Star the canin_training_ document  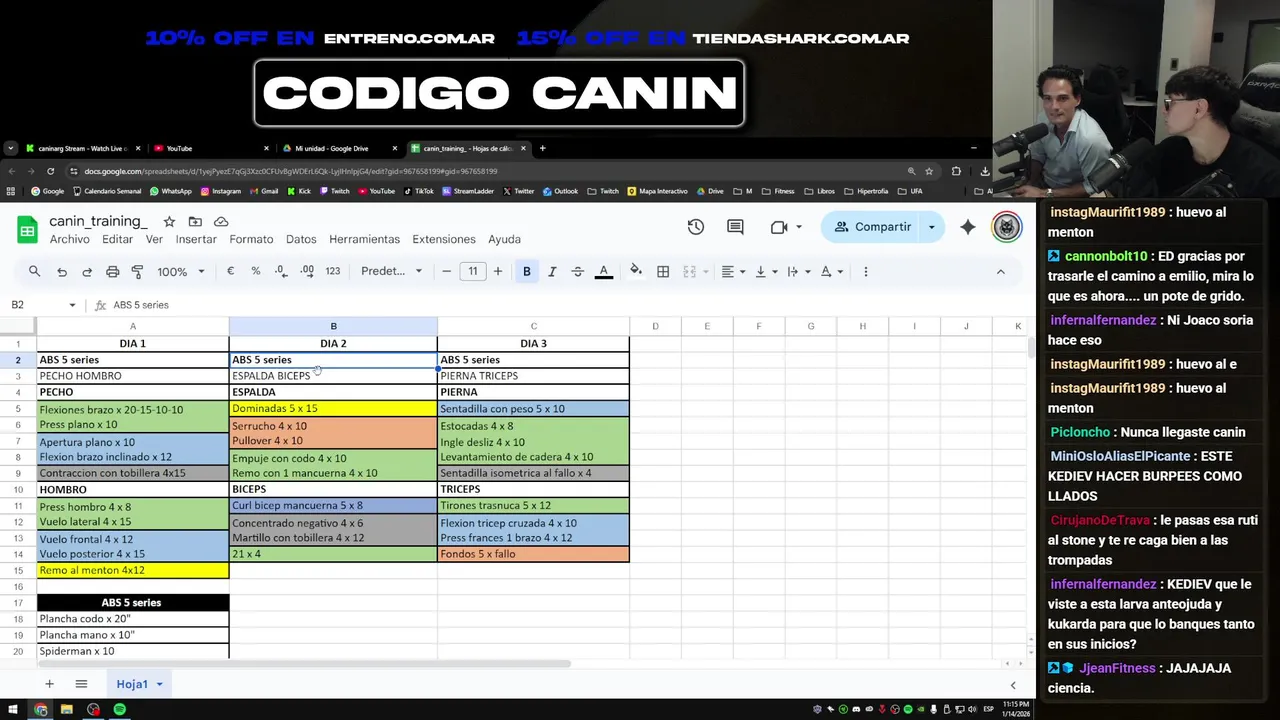coord(169,221)
